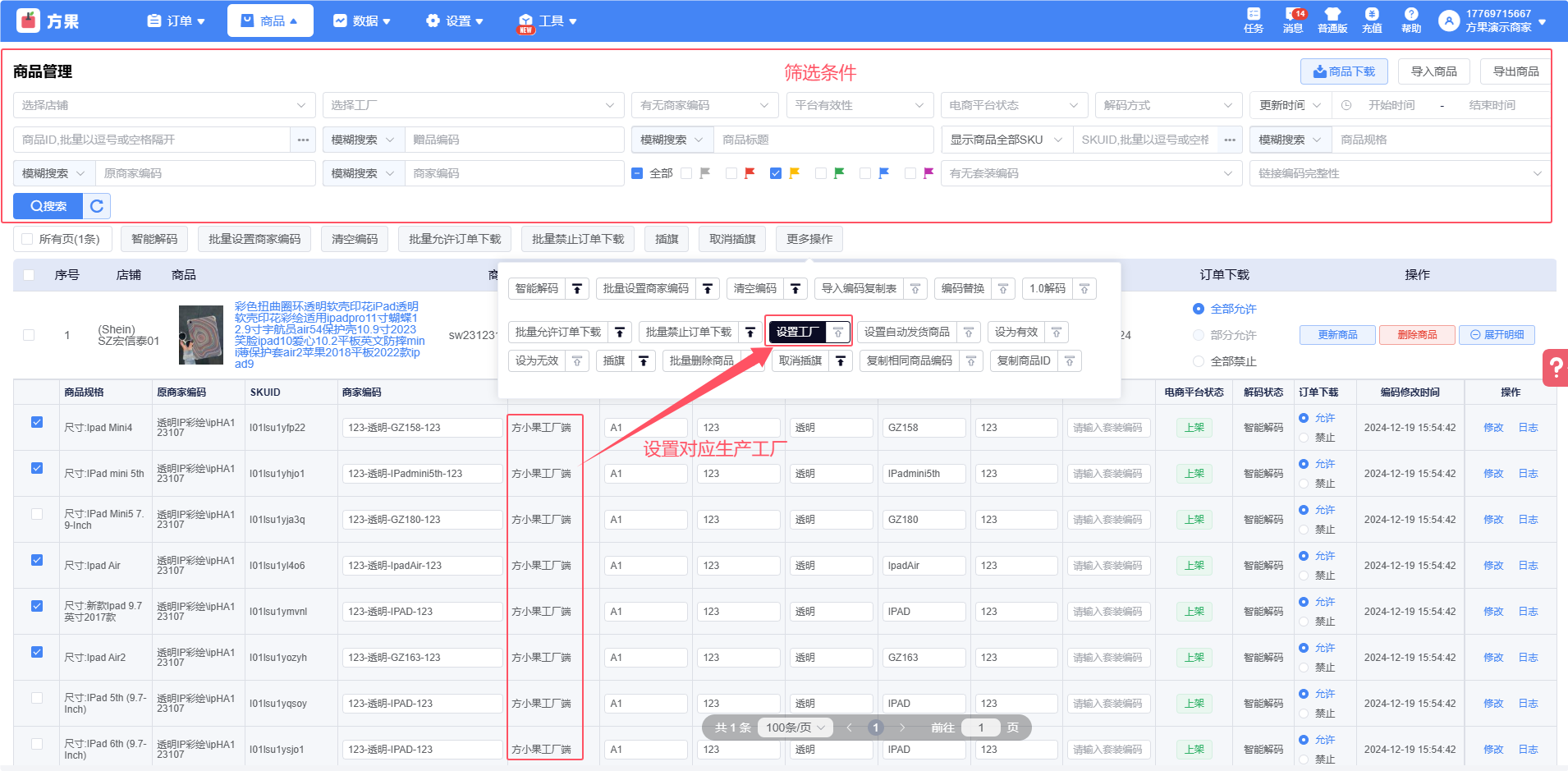Open the 电商平台状态 dropdown
The height and width of the screenshot is (771, 1568).
[1014, 105]
